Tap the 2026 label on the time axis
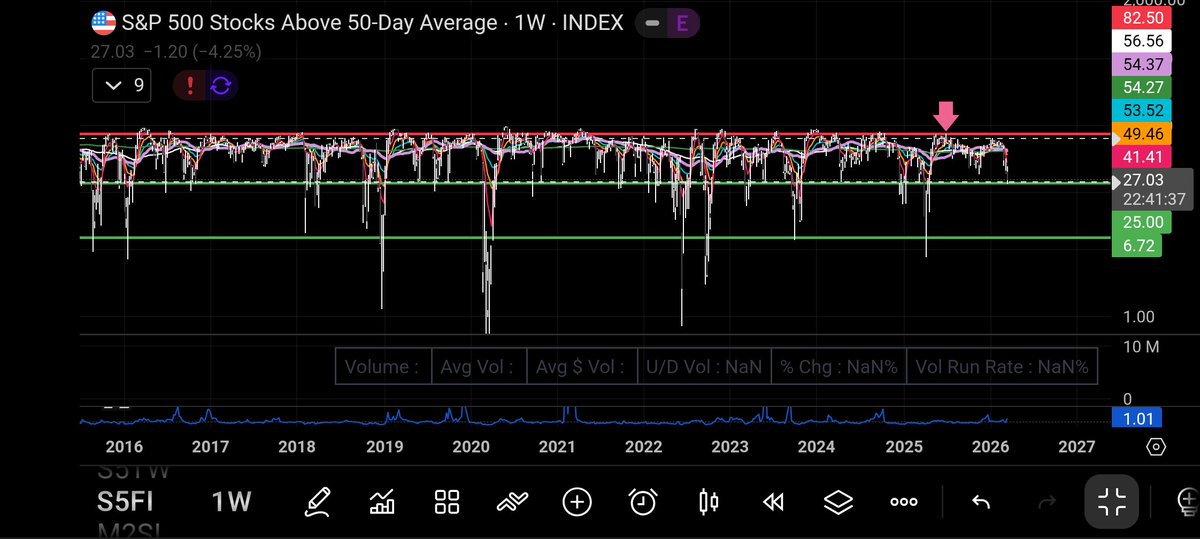 pyautogui.click(x=990, y=446)
